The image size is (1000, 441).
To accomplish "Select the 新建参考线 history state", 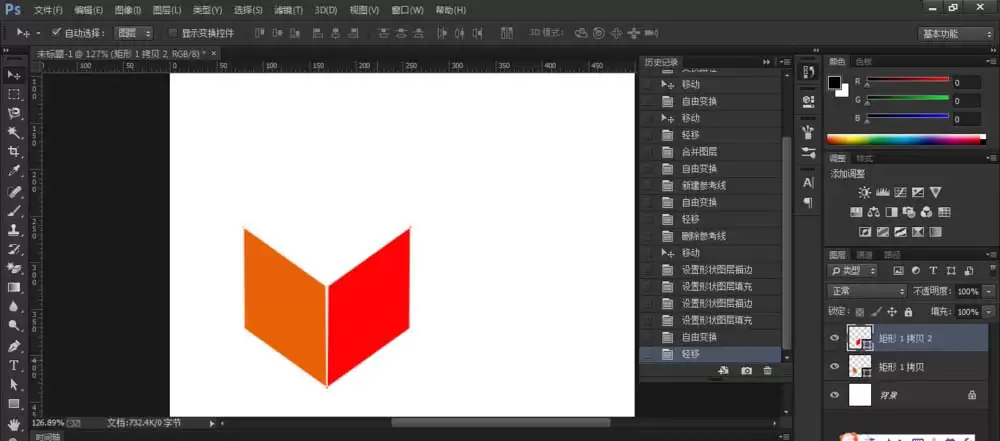I will click(x=712, y=186).
